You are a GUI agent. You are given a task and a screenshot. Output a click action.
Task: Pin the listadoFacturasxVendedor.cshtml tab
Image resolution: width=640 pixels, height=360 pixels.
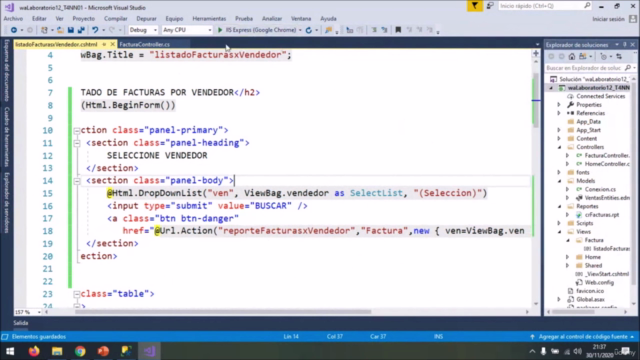pyautogui.click(x=104, y=44)
